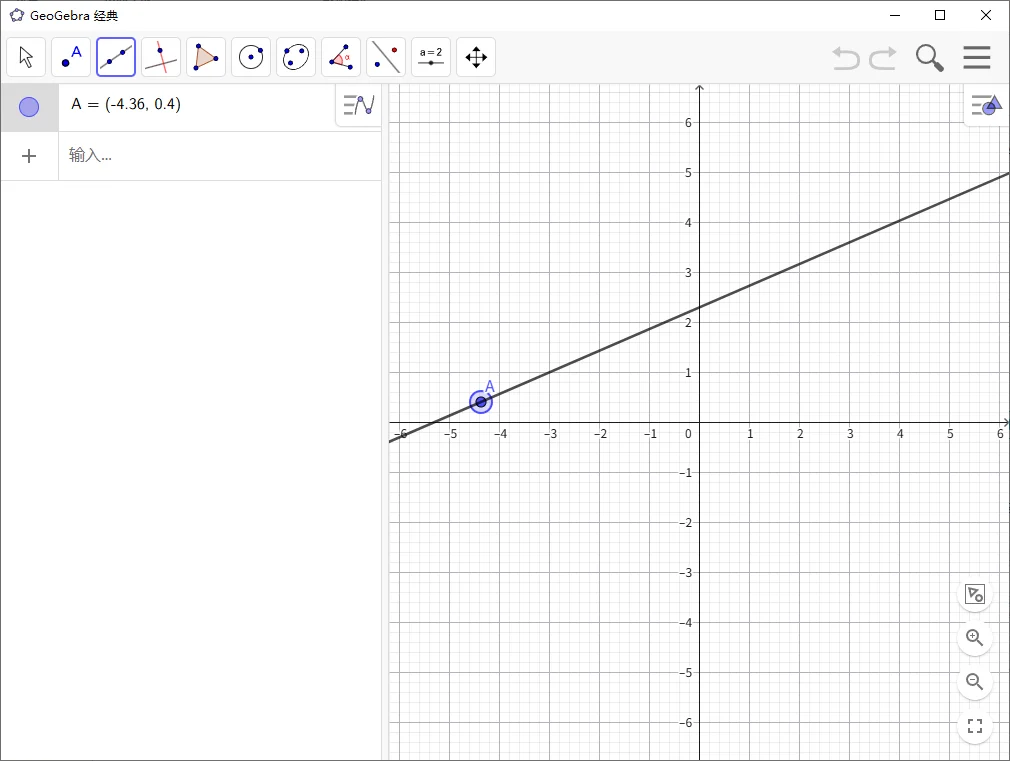
Task: Open the graphics view style bar
Action: pyautogui.click(x=987, y=105)
